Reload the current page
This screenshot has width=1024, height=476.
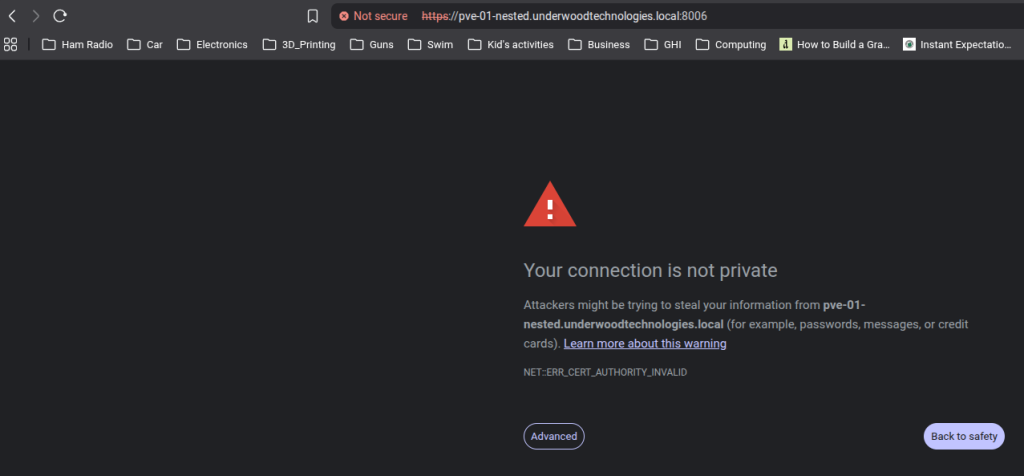click(x=60, y=16)
